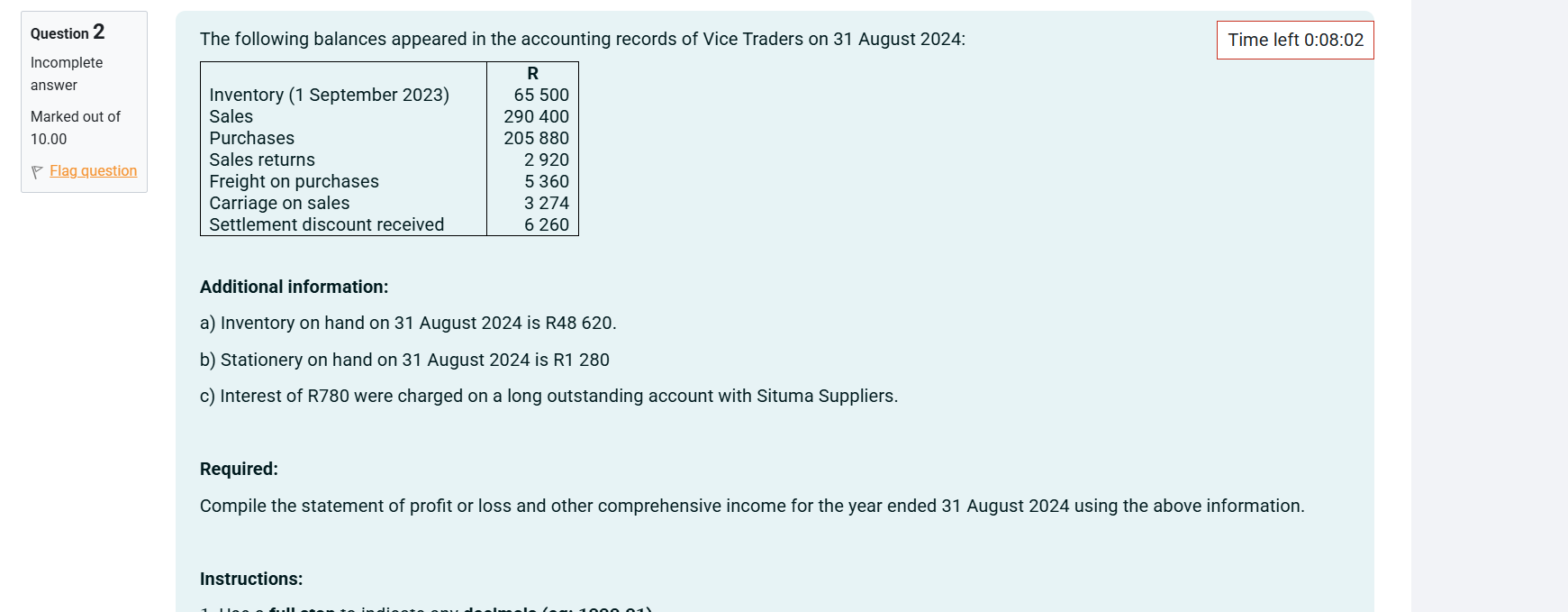Click the Incomplete answer status text
Viewport: 1568px width, 612px height.
click(66, 73)
